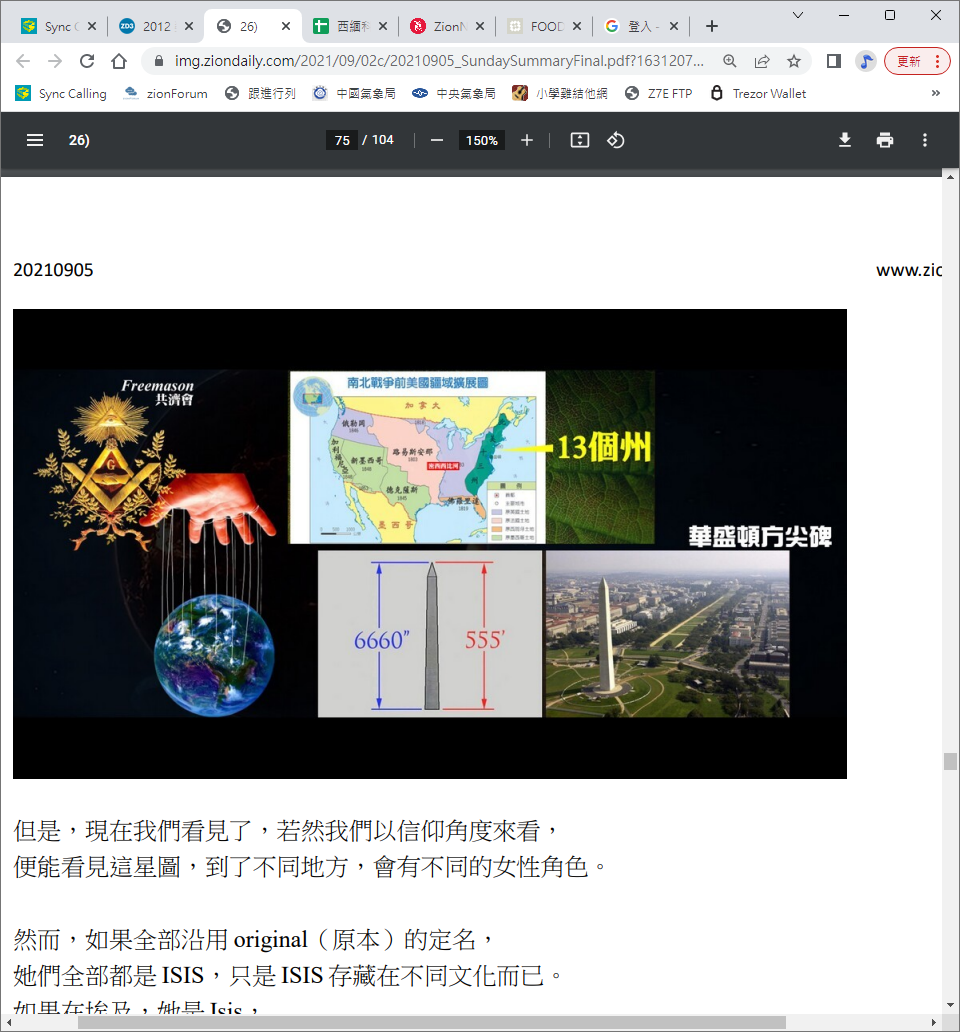Click the horizontal scrollbar left arrow
The image size is (960, 1032).
point(9,1023)
